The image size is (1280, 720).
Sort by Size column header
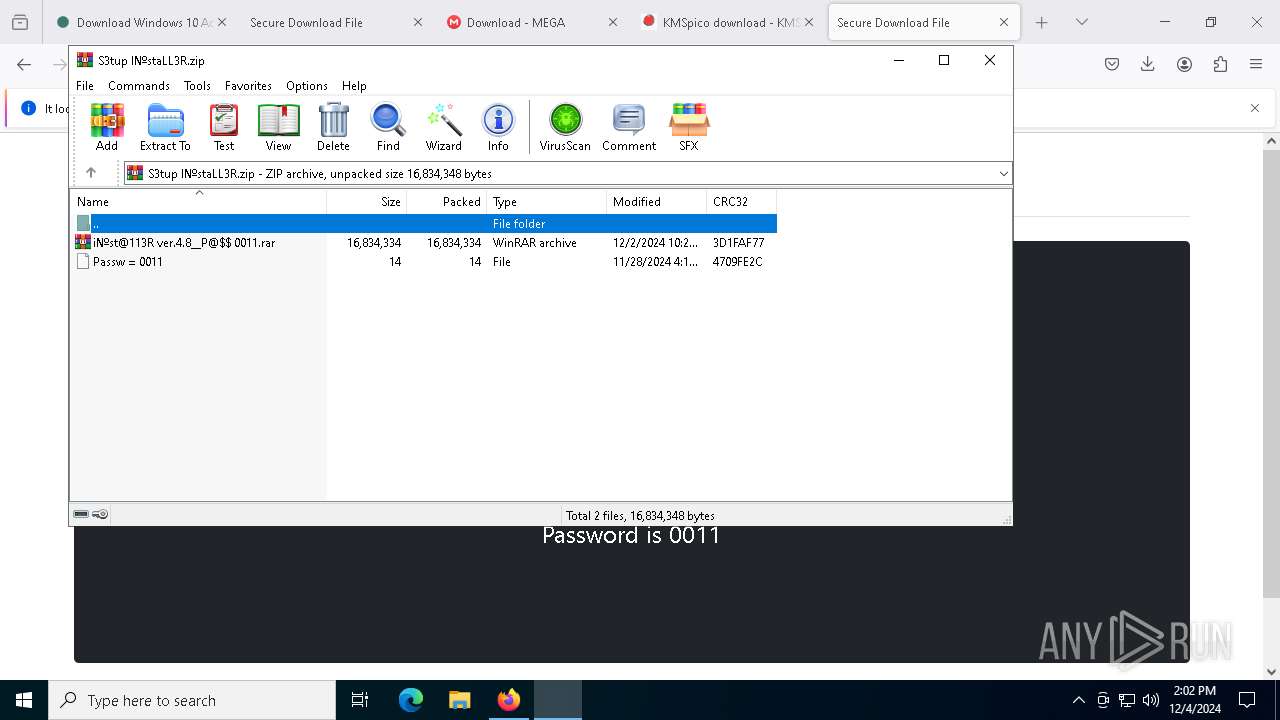[x=367, y=202]
